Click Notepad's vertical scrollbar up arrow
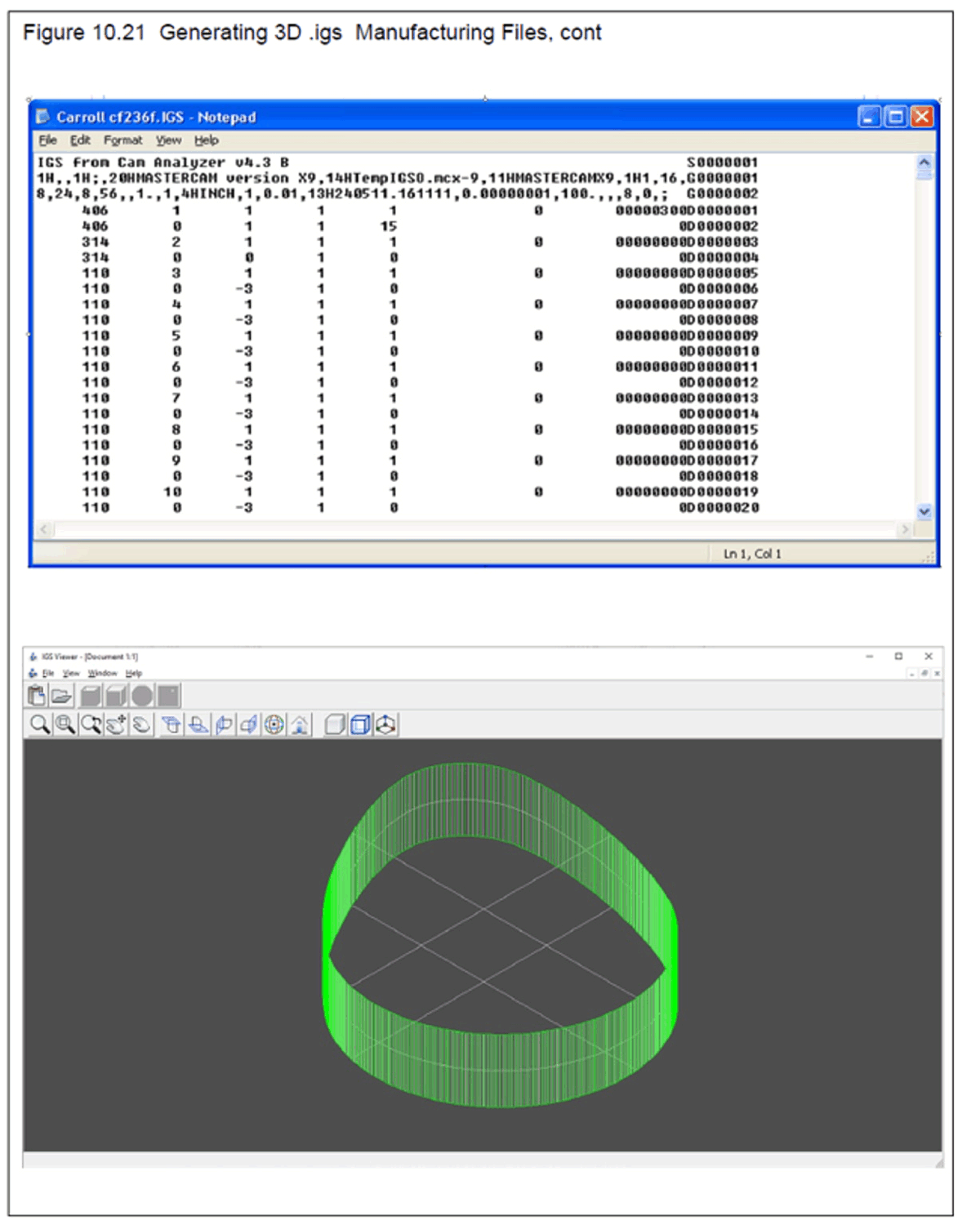 click(x=924, y=163)
